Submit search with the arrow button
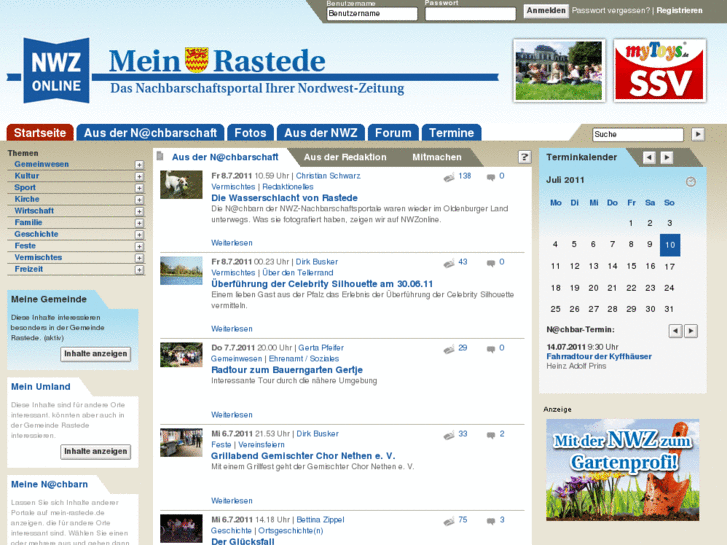The width and height of the screenshot is (727, 545). pos(698,134)
